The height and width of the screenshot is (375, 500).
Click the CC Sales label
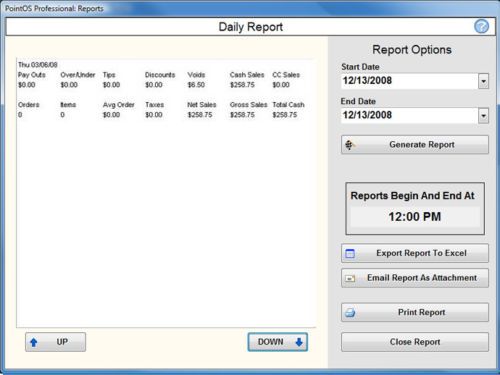click(286, 75)
